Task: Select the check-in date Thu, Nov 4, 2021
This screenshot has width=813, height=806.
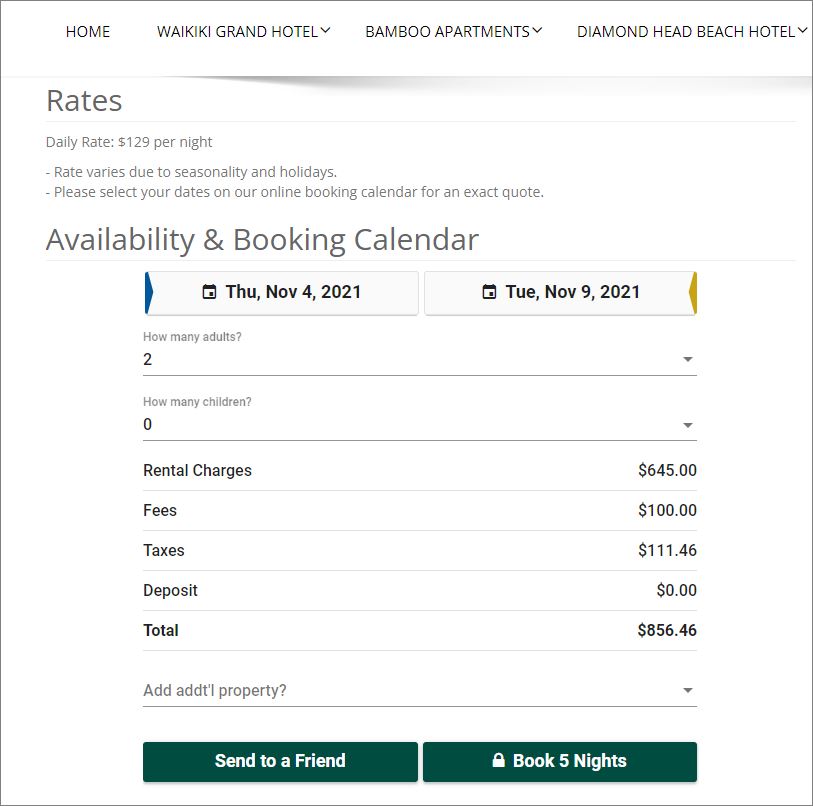Action: tap(282, 293)
